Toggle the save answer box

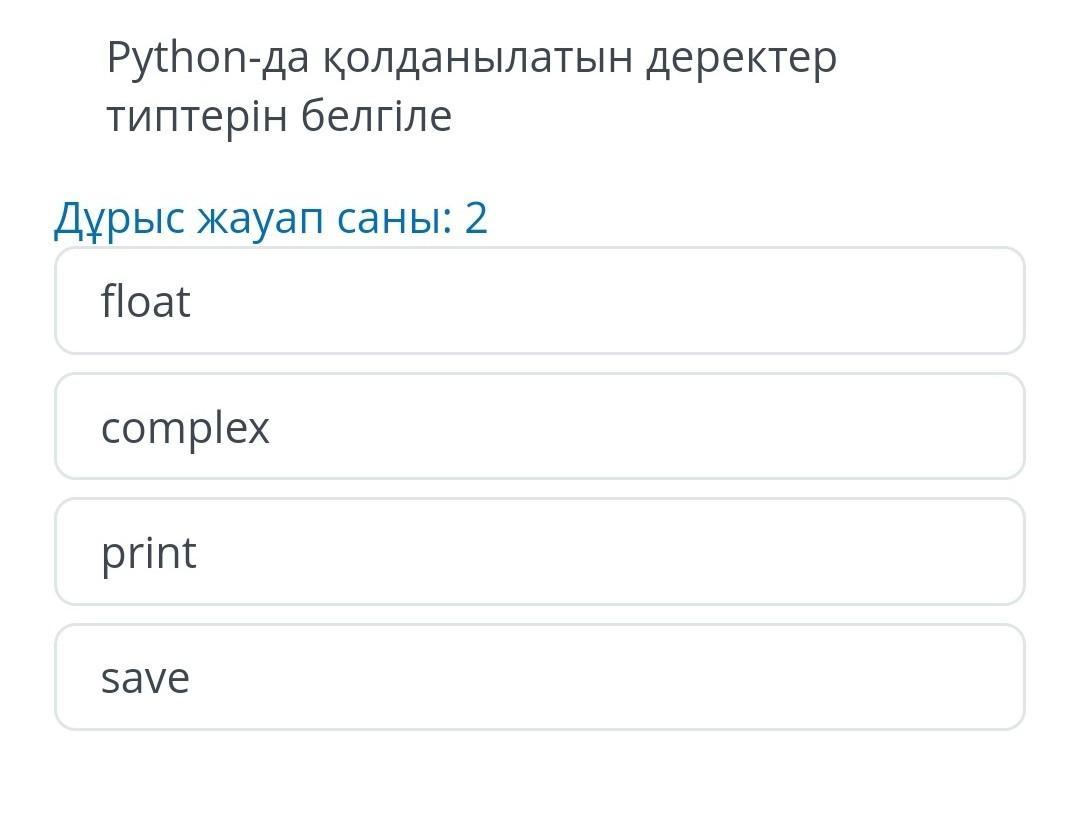tap(540, 677)
